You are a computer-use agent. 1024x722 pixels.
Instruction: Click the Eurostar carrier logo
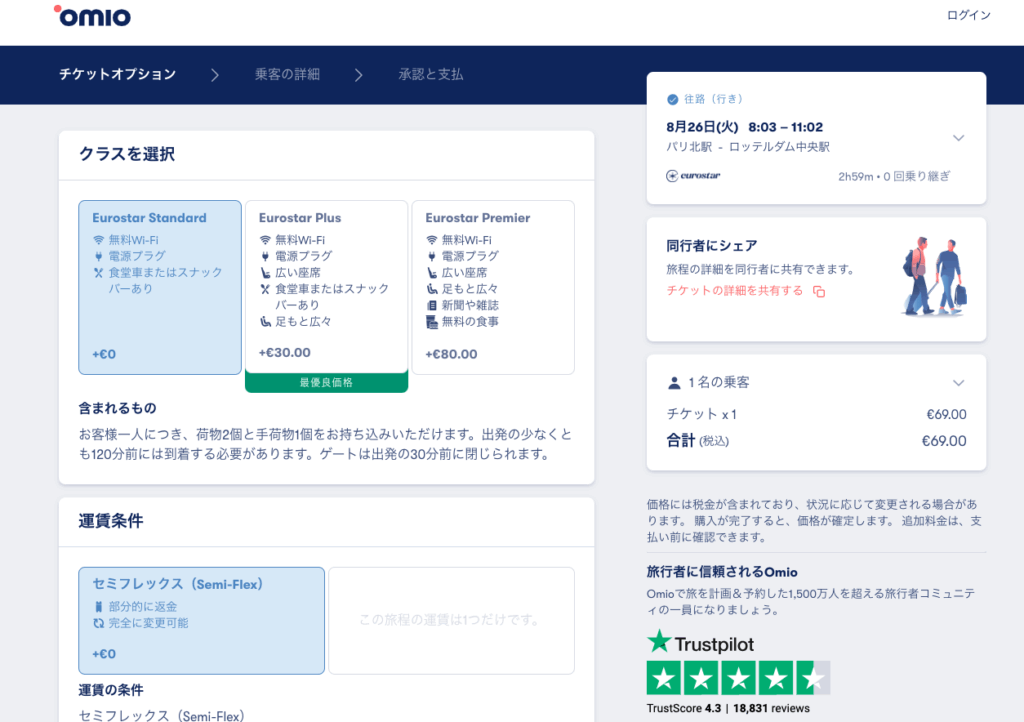pos(693,176)
